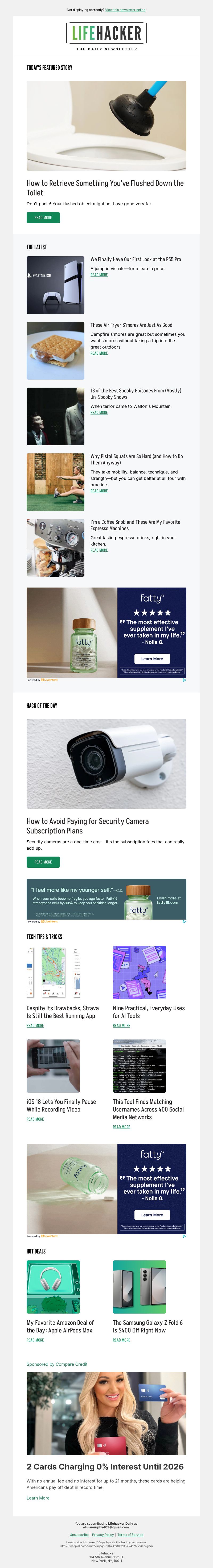Click Read More for Pistol Squats article

point(99,490)
